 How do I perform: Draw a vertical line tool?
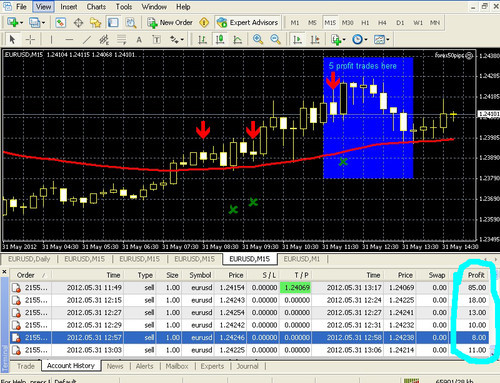[51, 40]
